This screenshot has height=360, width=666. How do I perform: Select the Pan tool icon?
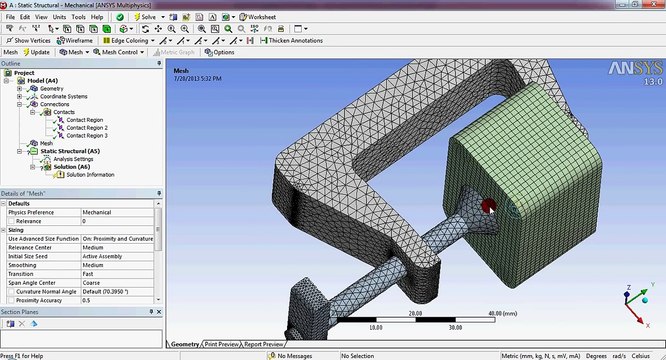click(x=158, y=29)
